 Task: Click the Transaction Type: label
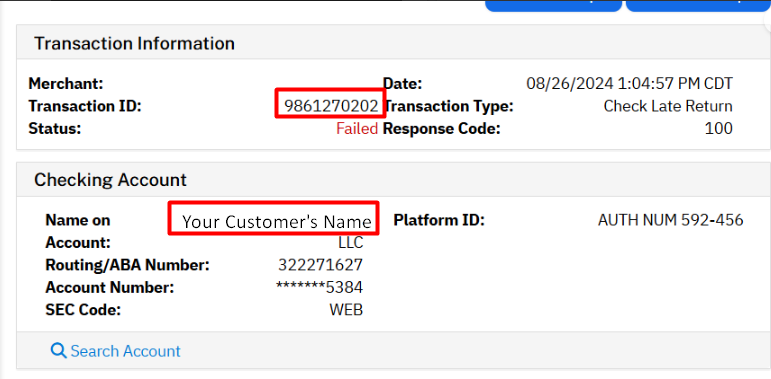[x=448, y=106]
